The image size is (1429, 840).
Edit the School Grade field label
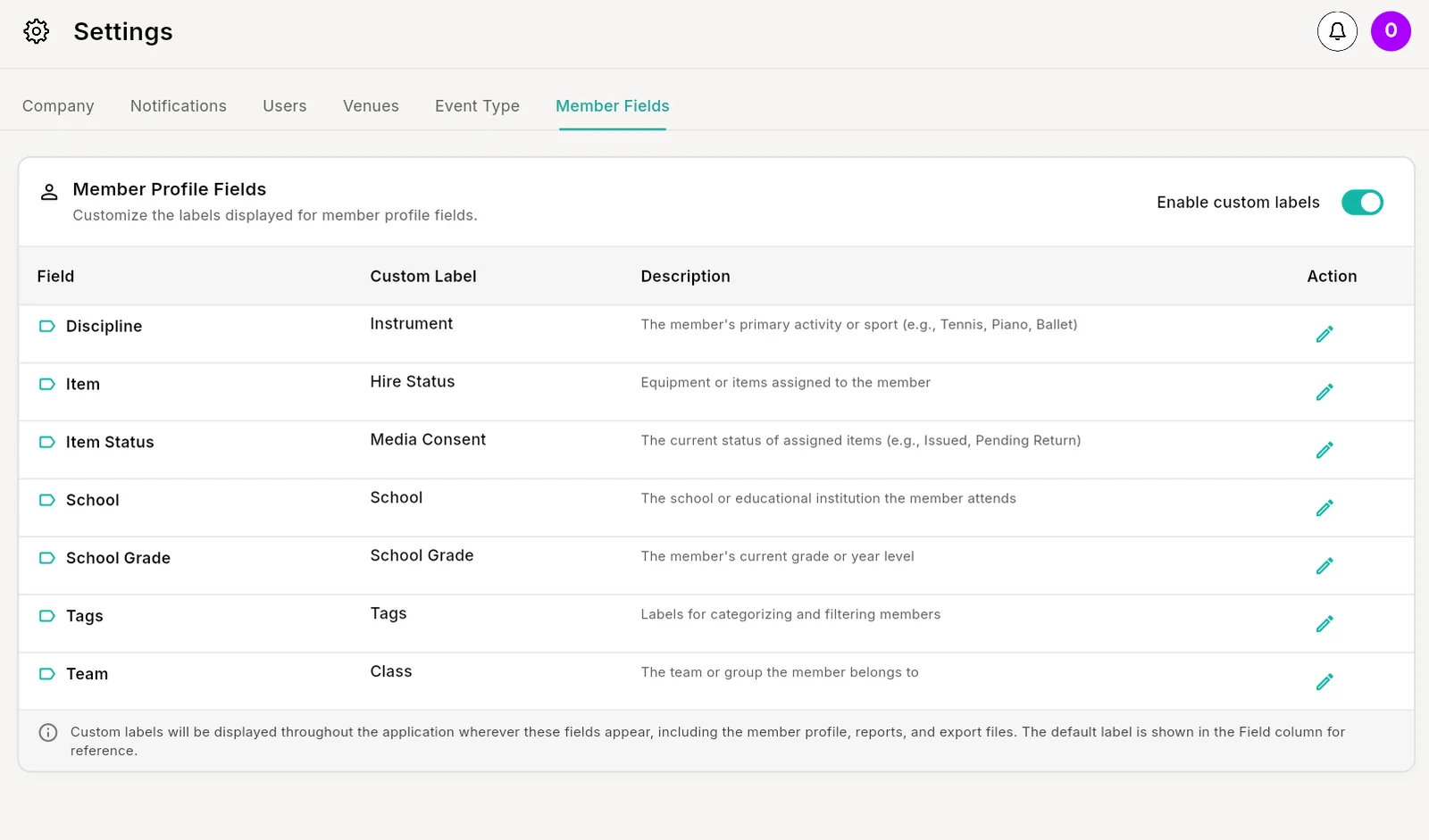pos(1325,566)
